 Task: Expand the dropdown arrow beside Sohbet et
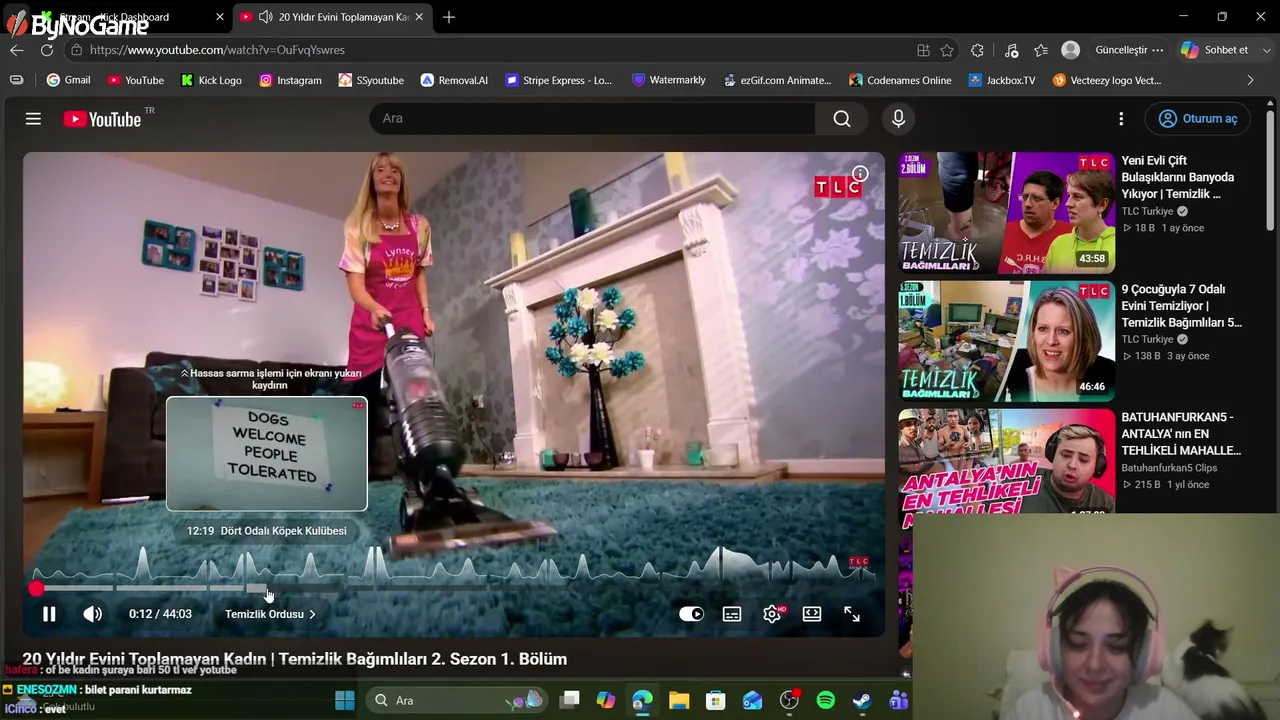tap(1268, 50)
